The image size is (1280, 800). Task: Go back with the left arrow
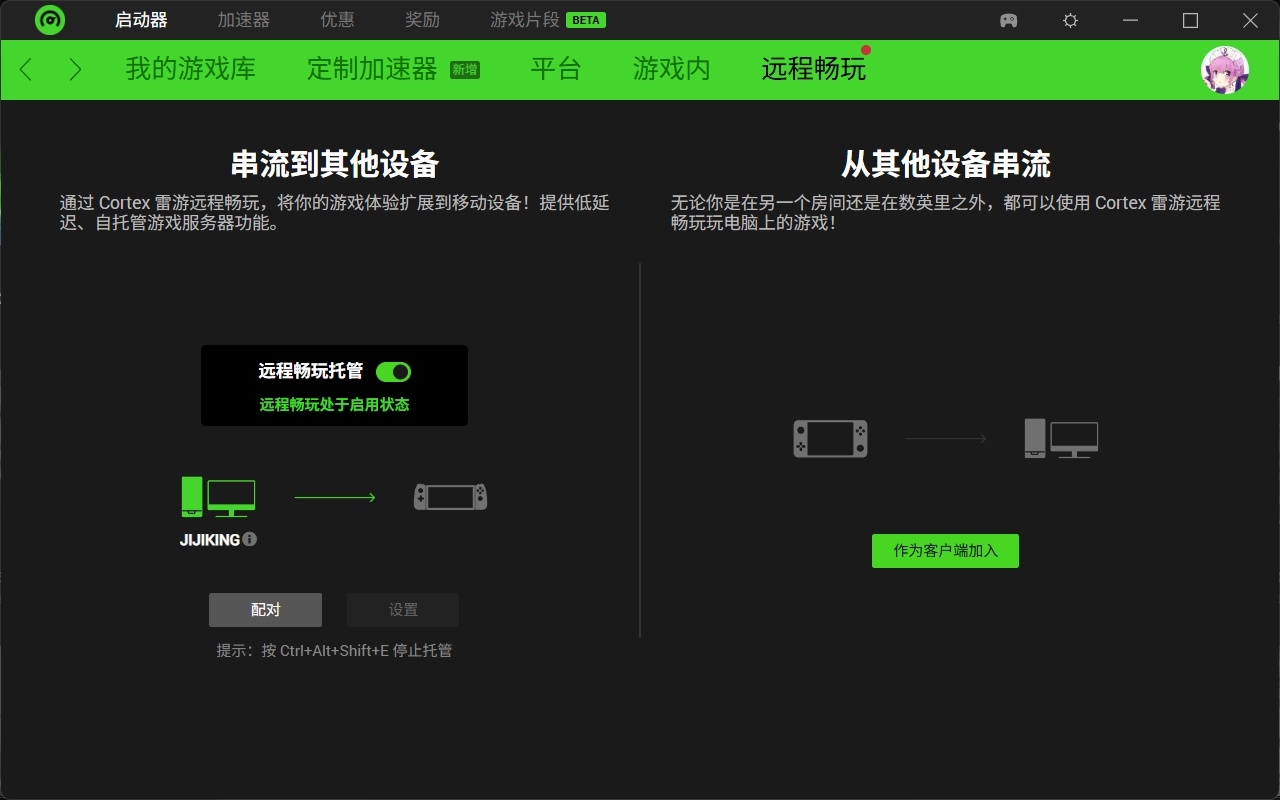coord(26,69)
